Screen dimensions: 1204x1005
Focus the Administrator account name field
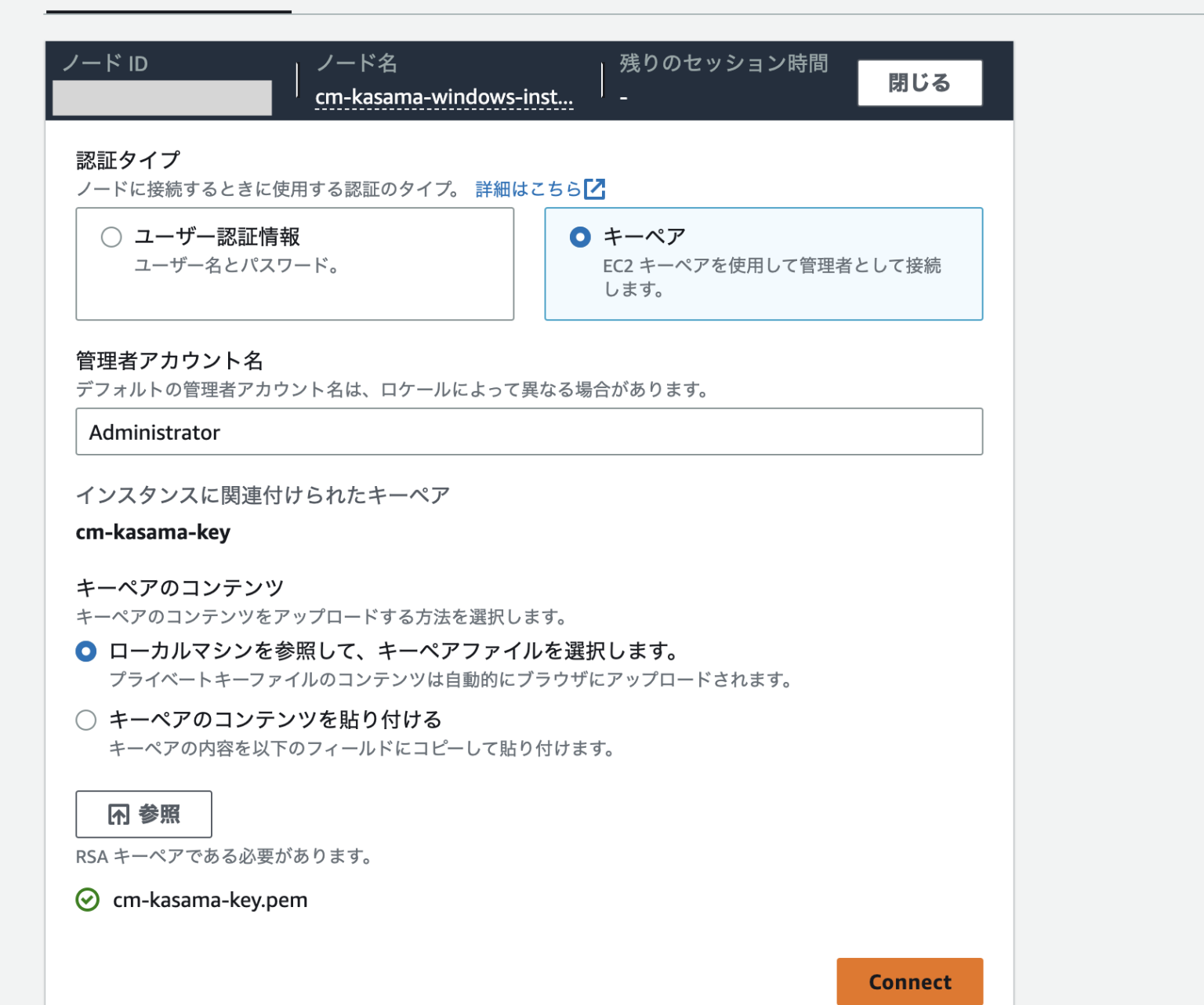point(529,431)
